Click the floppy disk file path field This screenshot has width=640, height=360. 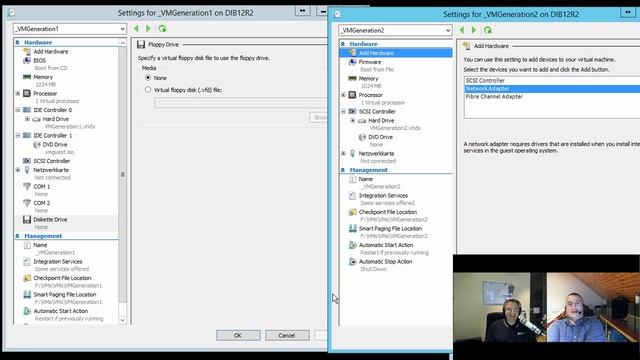click(240, 103)
